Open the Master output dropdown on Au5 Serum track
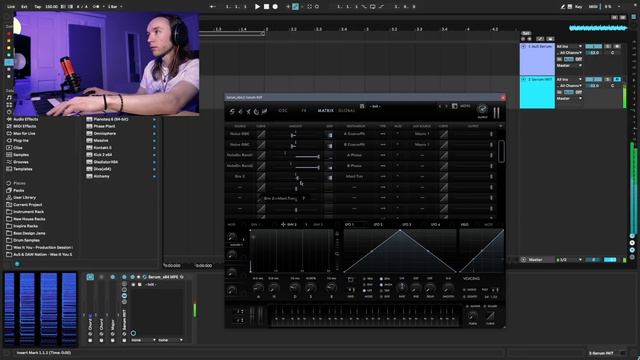640x360 pixels. tap(569, 65)
